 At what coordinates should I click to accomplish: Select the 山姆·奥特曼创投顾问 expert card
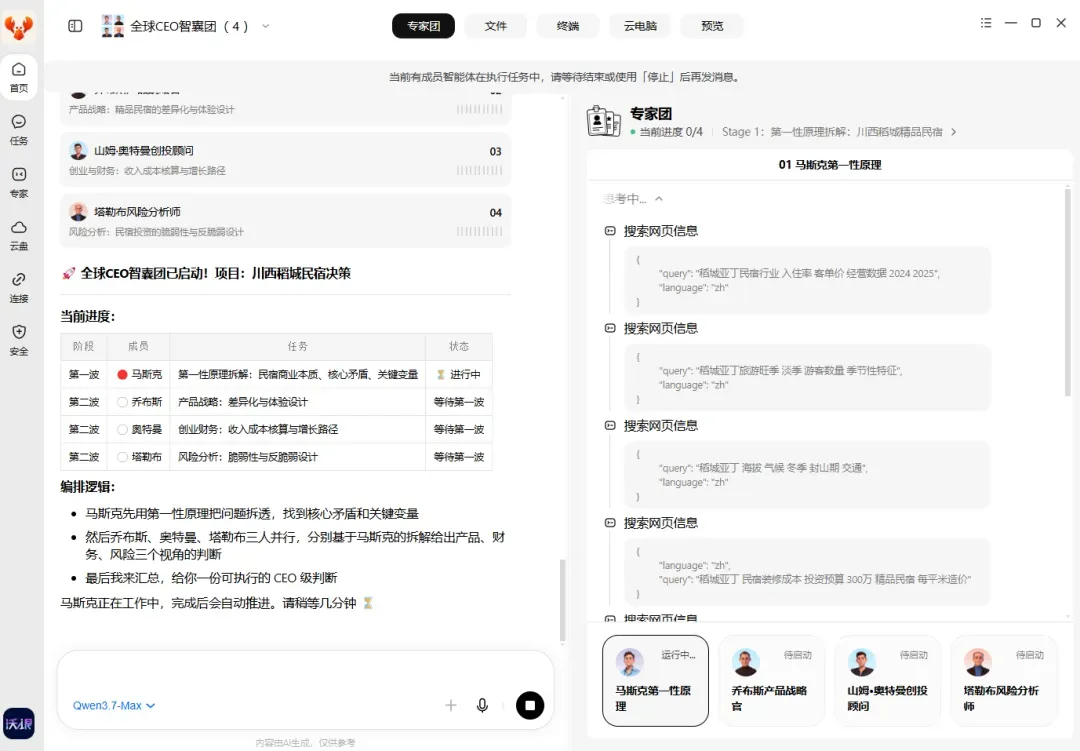tap(888, 681)
